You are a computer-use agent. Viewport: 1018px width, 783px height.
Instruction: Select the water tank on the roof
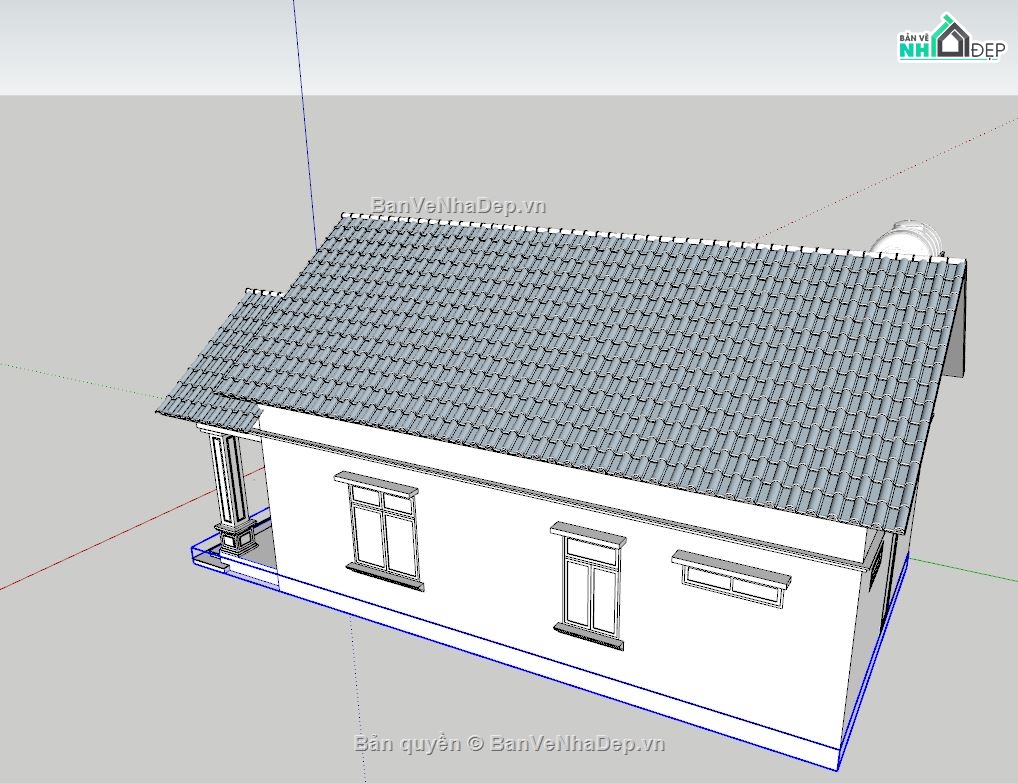point(907,239)
